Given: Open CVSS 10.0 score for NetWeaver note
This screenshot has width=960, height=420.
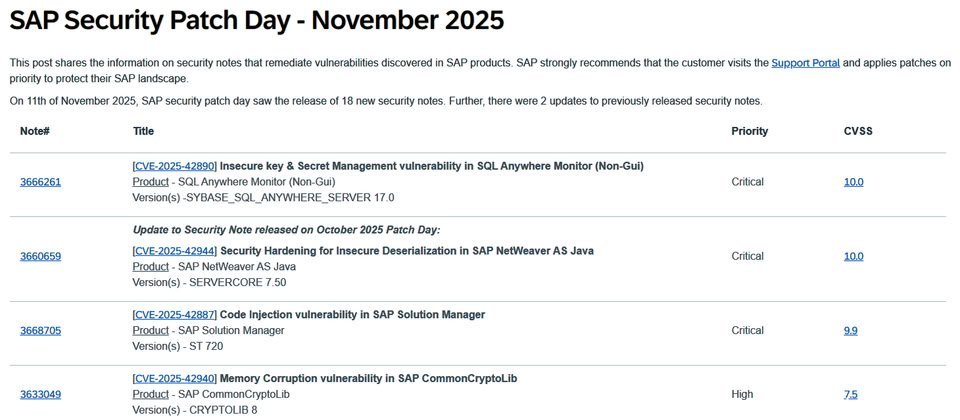Looking at the screenshot, I should (853, 257).
